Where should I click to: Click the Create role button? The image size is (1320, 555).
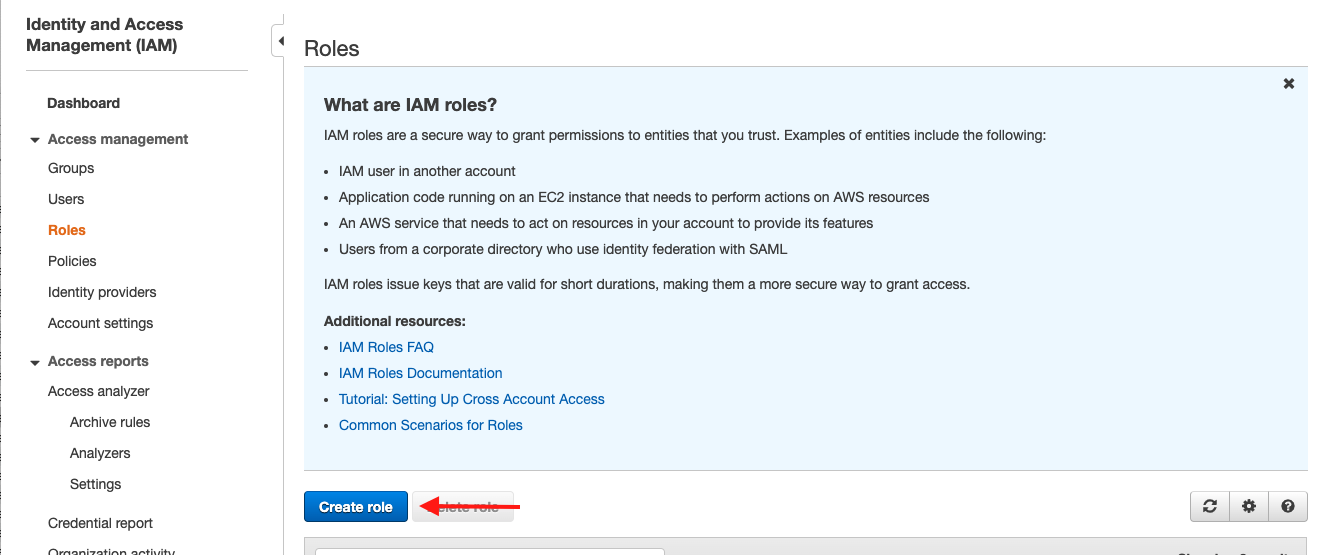click(355, 507)
